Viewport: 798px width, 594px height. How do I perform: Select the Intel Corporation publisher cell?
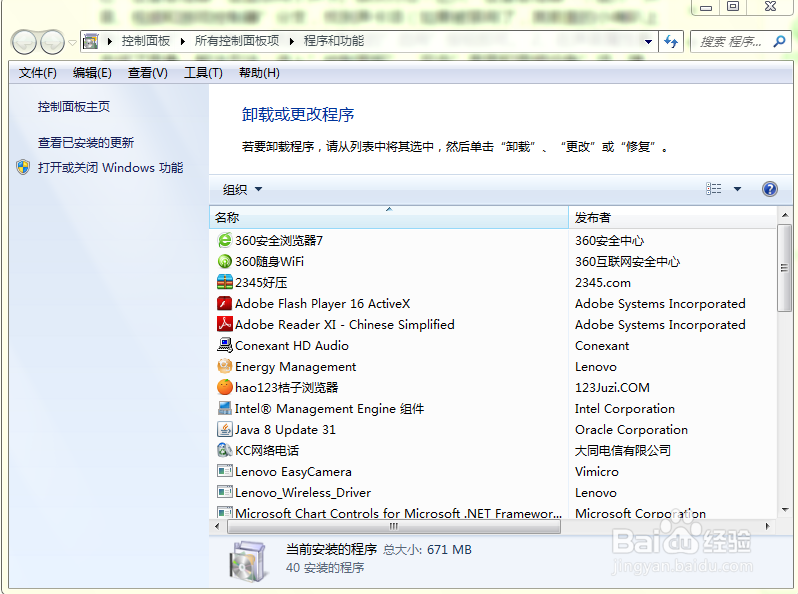point(624,409)
